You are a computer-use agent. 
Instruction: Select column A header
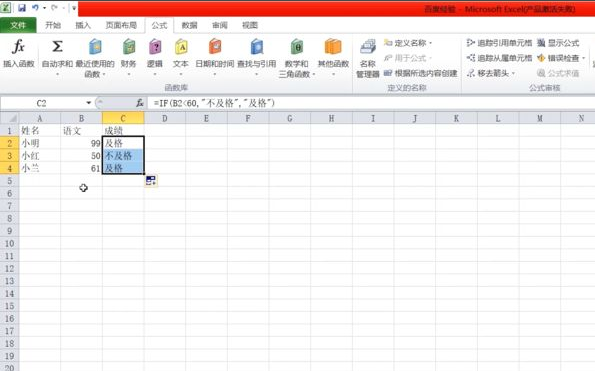click(x=39, y=118)
